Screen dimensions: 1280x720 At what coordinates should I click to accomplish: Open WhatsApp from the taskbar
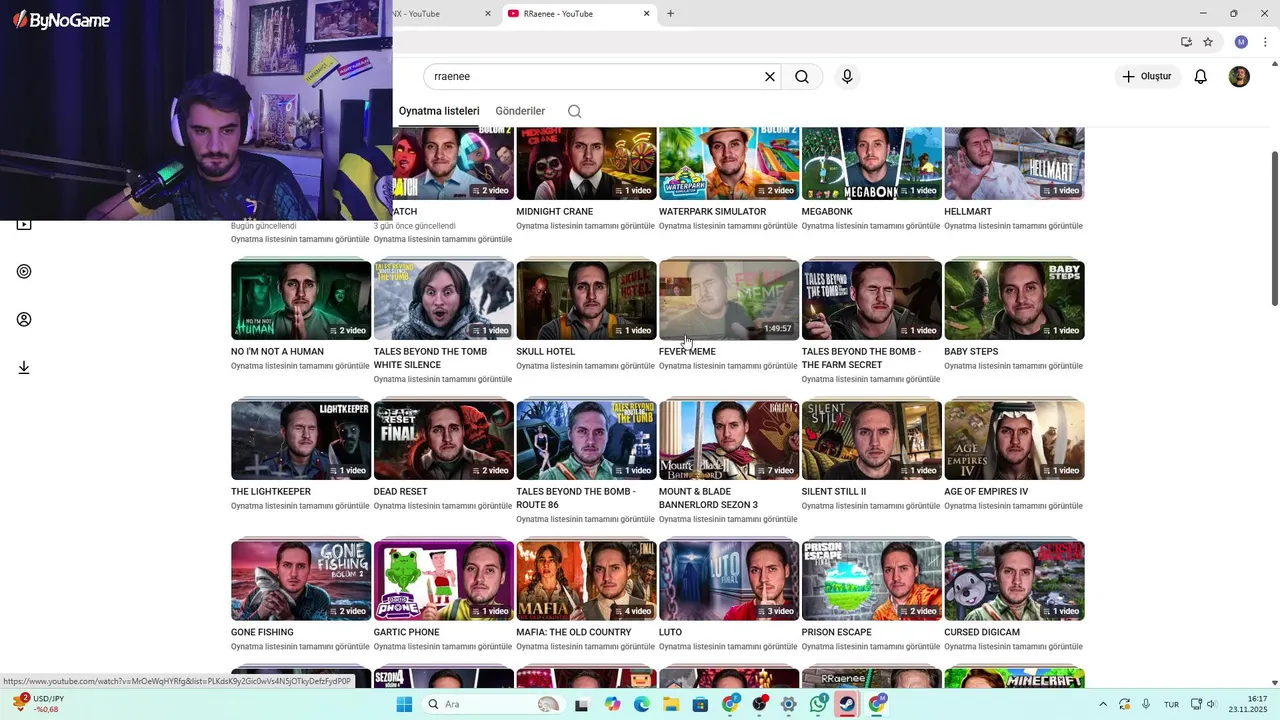[x=818, y=704]
